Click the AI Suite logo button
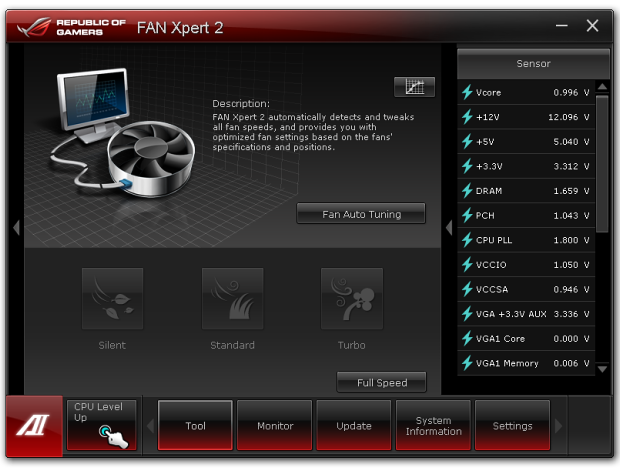Screen dimensions: 620x468 tap(34, 426)
